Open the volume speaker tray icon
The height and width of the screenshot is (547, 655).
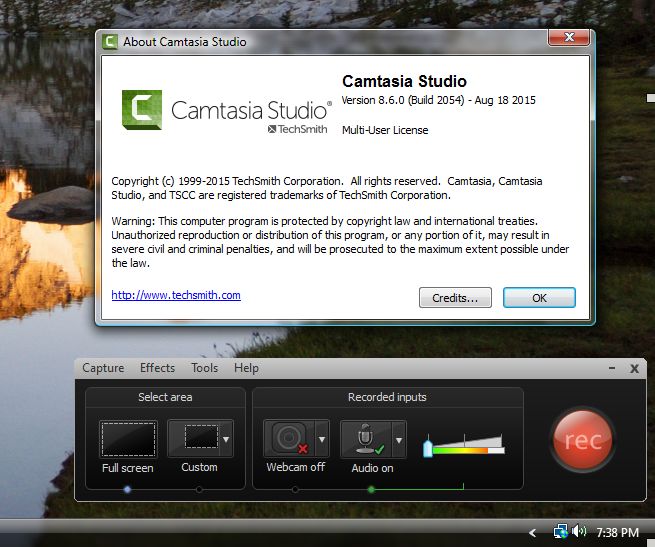point(579,532)
